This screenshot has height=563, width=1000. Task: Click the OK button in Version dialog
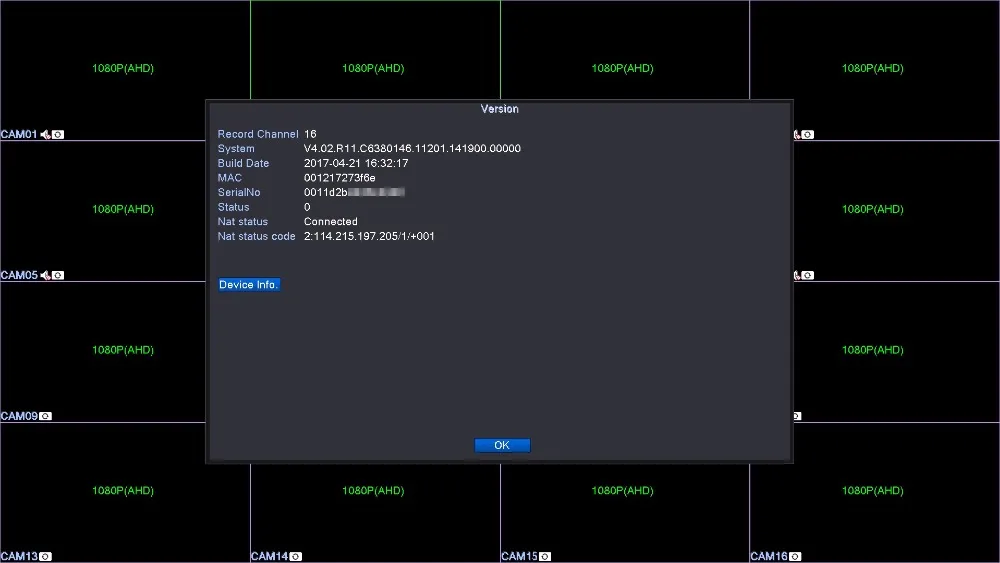click(502, 445)
